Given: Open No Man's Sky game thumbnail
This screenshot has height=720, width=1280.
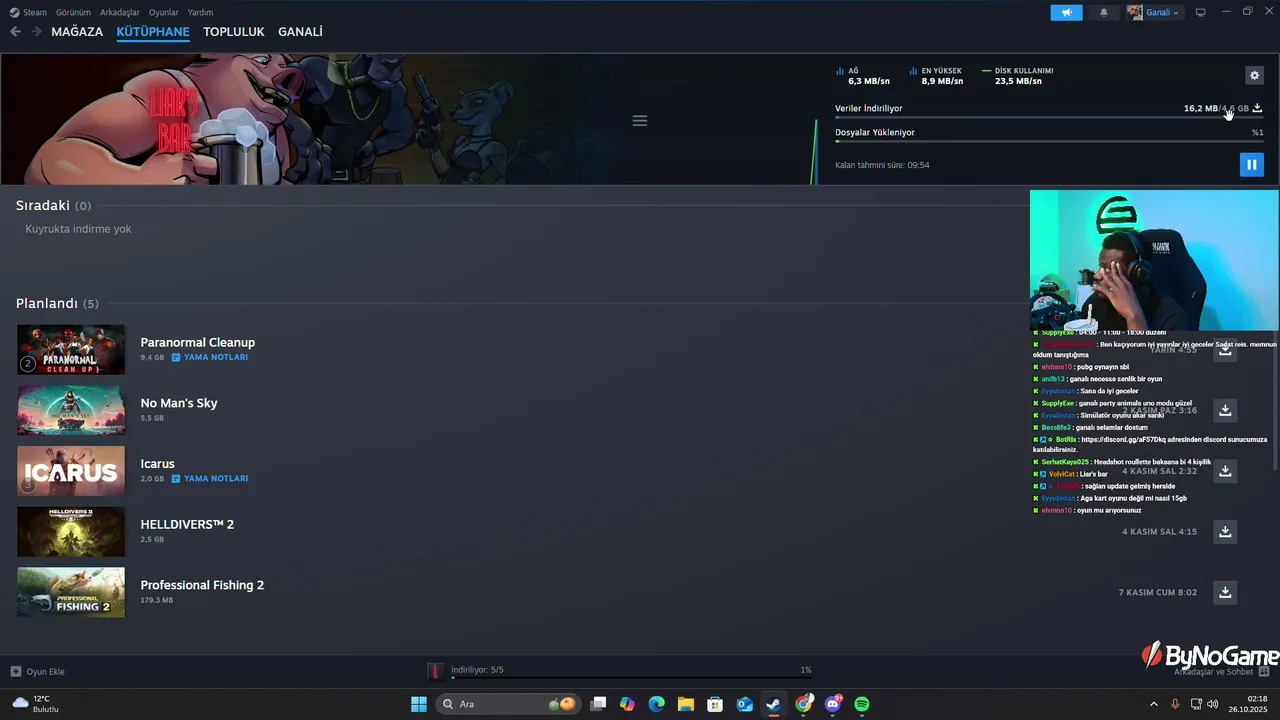Looking at the screenshot, I should (x=71, y=410).
